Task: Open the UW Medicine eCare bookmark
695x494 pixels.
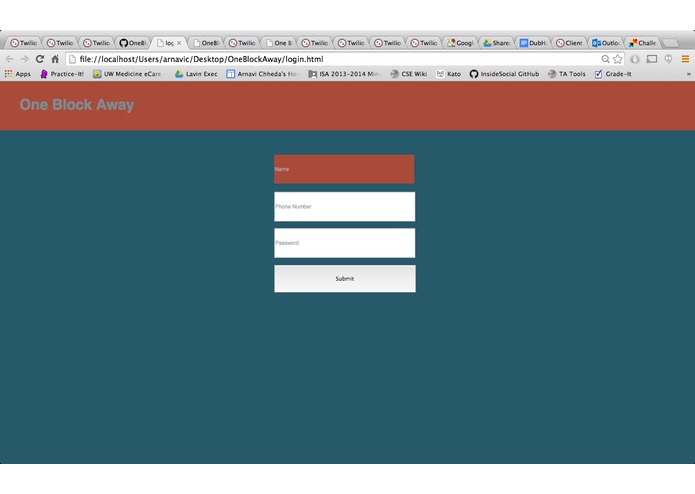Action: pyautogui.click(x=128, y=74)
